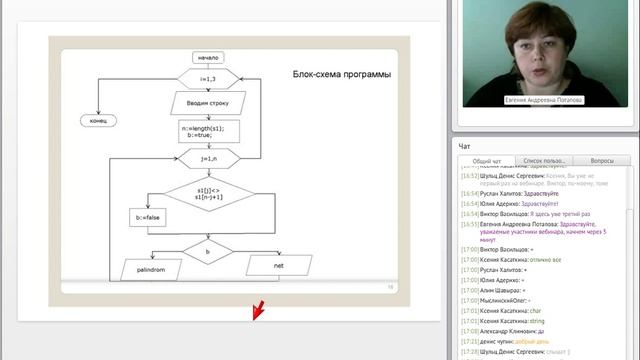This screenshot has width=640, height=360.
Task: Click Евгения Потапова's webinar start message
Action: (x=534, y=232)
